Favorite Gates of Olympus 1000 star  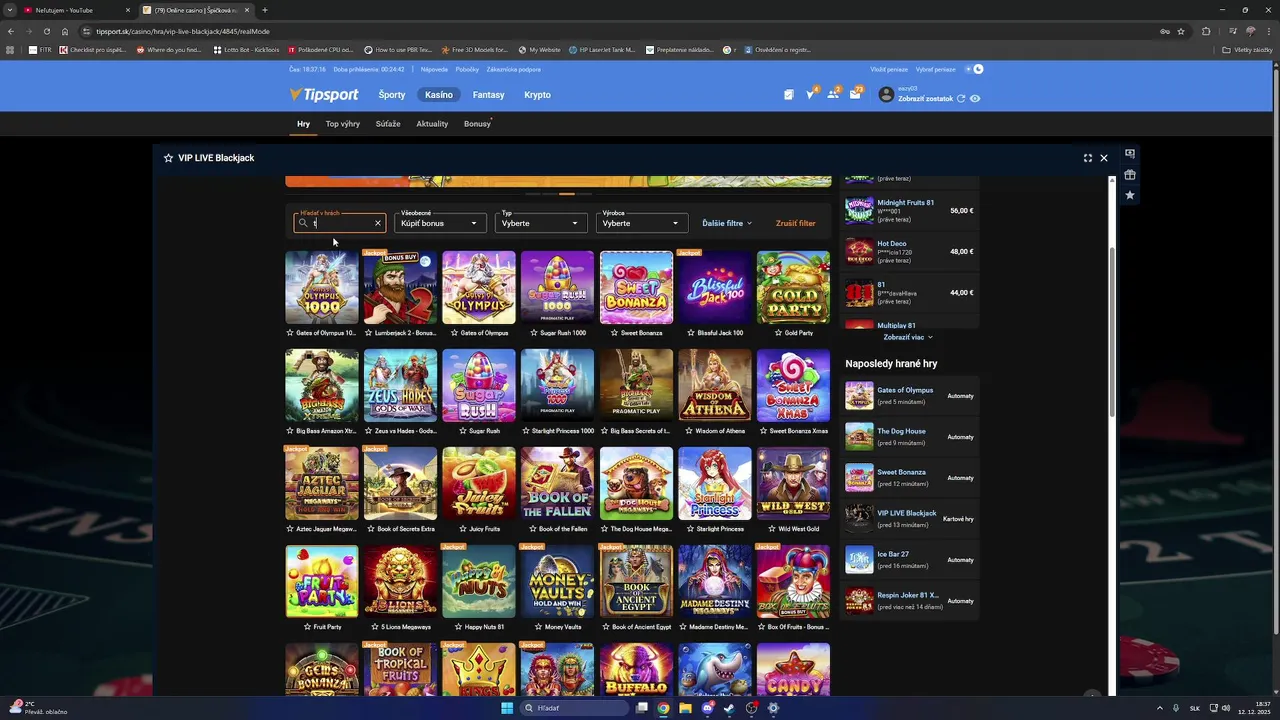coord(290,333)
